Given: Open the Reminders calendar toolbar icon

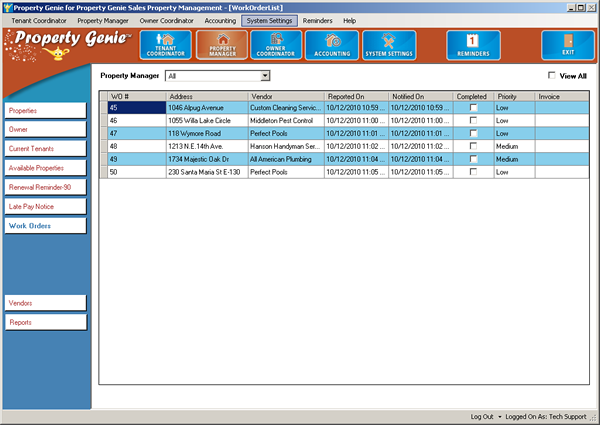Looking at the screenshot, I should (x=473, y=45).
